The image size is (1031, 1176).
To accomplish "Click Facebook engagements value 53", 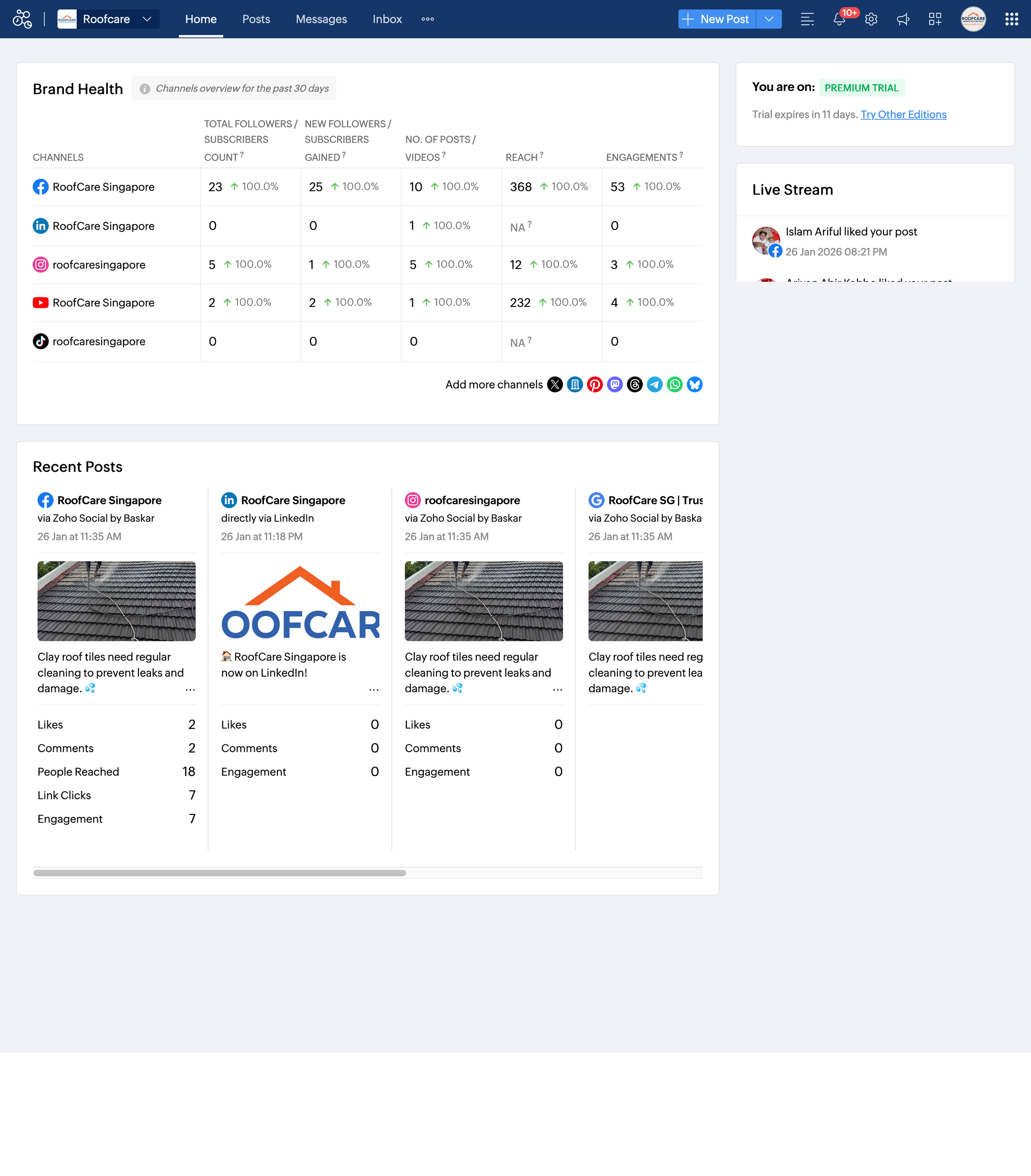I will point(617,186).
